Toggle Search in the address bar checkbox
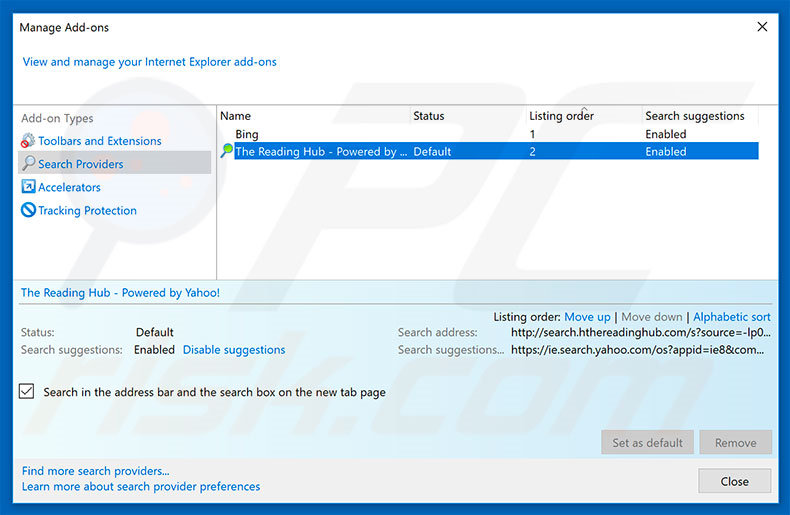Screen dimensions: 790x515 coord(27,392)
